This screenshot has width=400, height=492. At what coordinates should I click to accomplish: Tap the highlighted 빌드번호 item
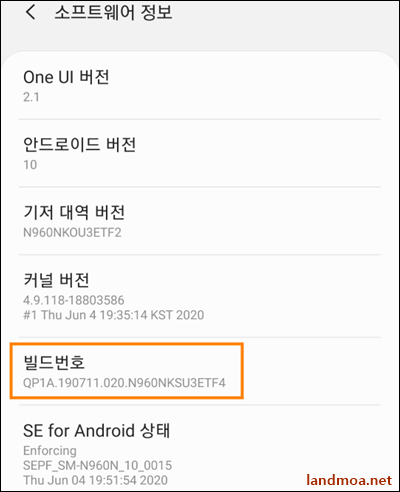click(x=127, y=371)
